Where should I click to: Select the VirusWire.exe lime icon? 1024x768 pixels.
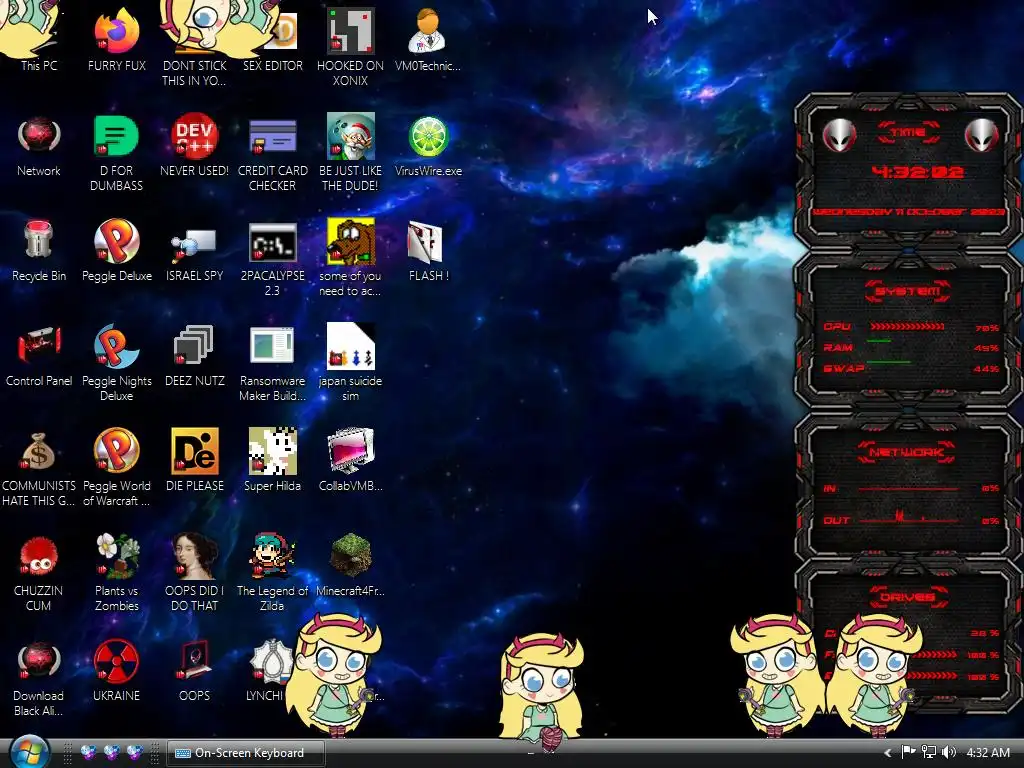coord(428,145)
